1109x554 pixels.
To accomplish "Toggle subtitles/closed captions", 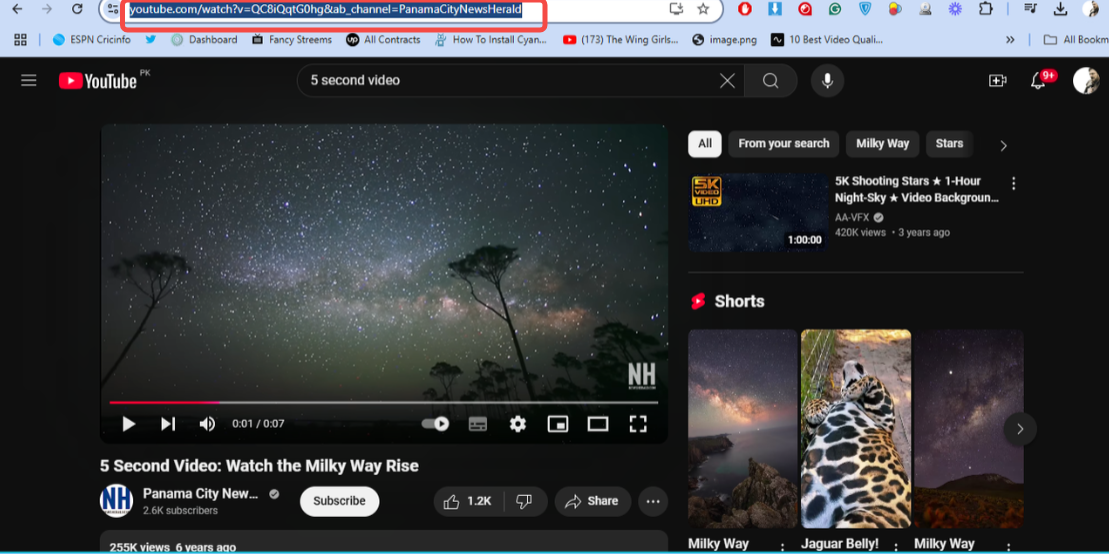I will coord(478,424).
